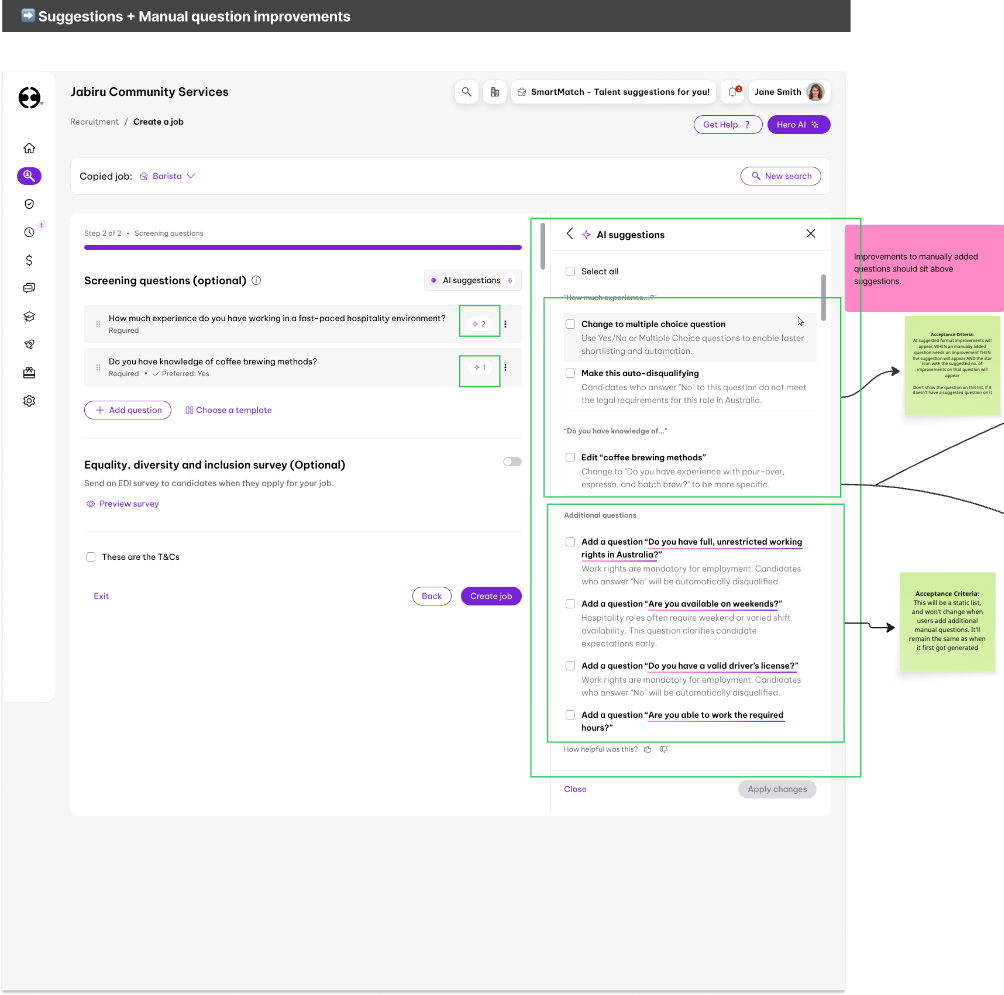1004x995 pixels.
Task: Click the search magnifier in top bar
Action: pos(466,92)
